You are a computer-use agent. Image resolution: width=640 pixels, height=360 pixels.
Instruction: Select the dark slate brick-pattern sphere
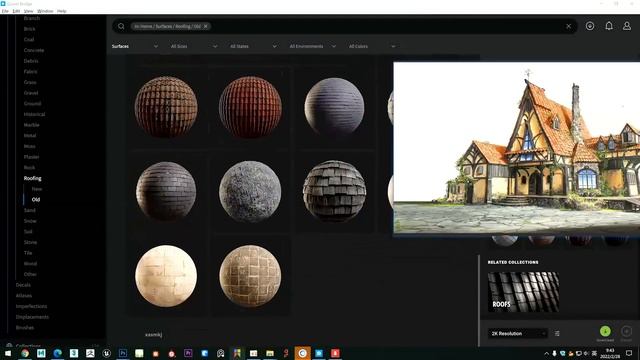tap(166, 191)
